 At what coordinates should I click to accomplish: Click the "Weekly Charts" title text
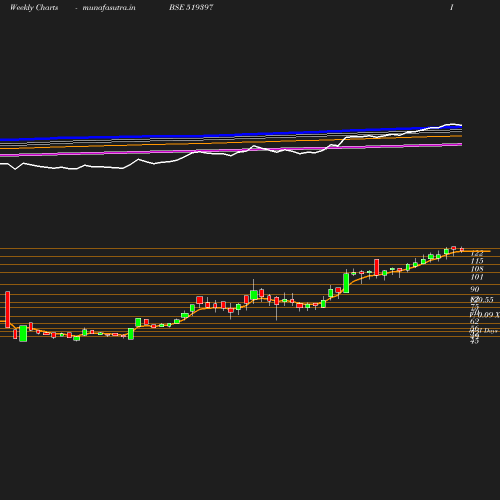tap(34, 8)
